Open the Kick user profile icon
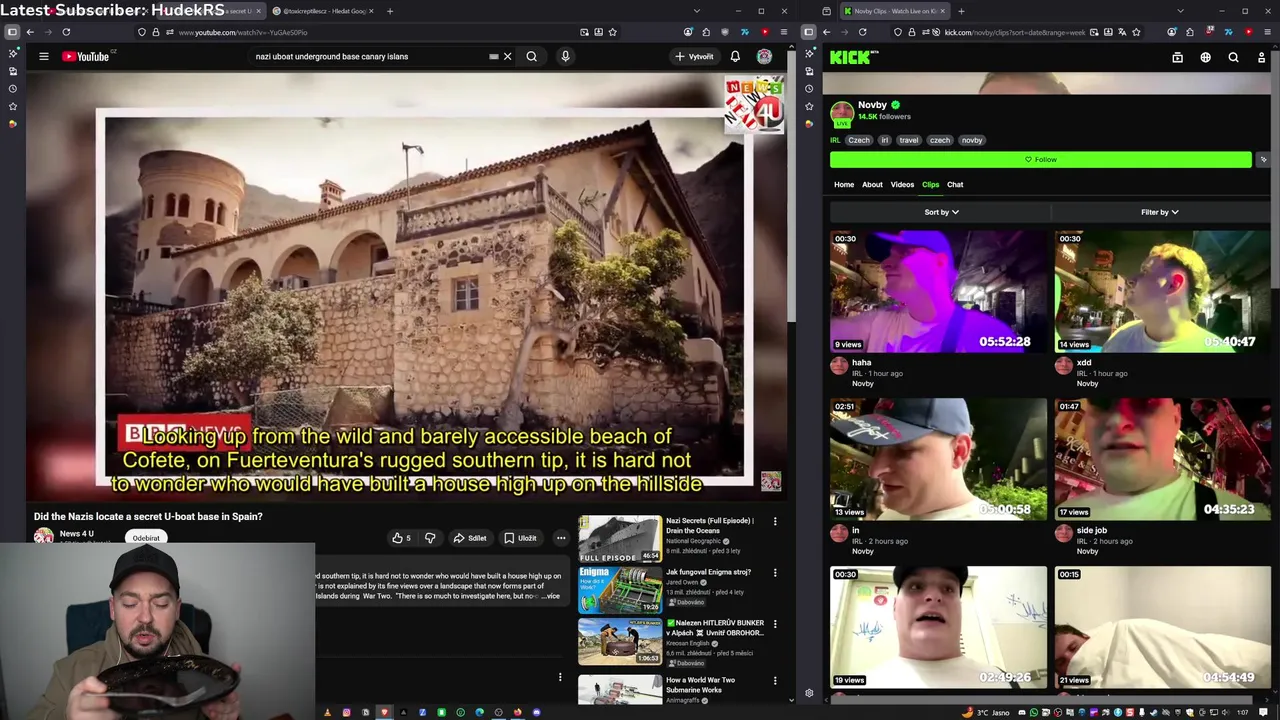Screen dimensions: 1280x720 click(1261, 58)
